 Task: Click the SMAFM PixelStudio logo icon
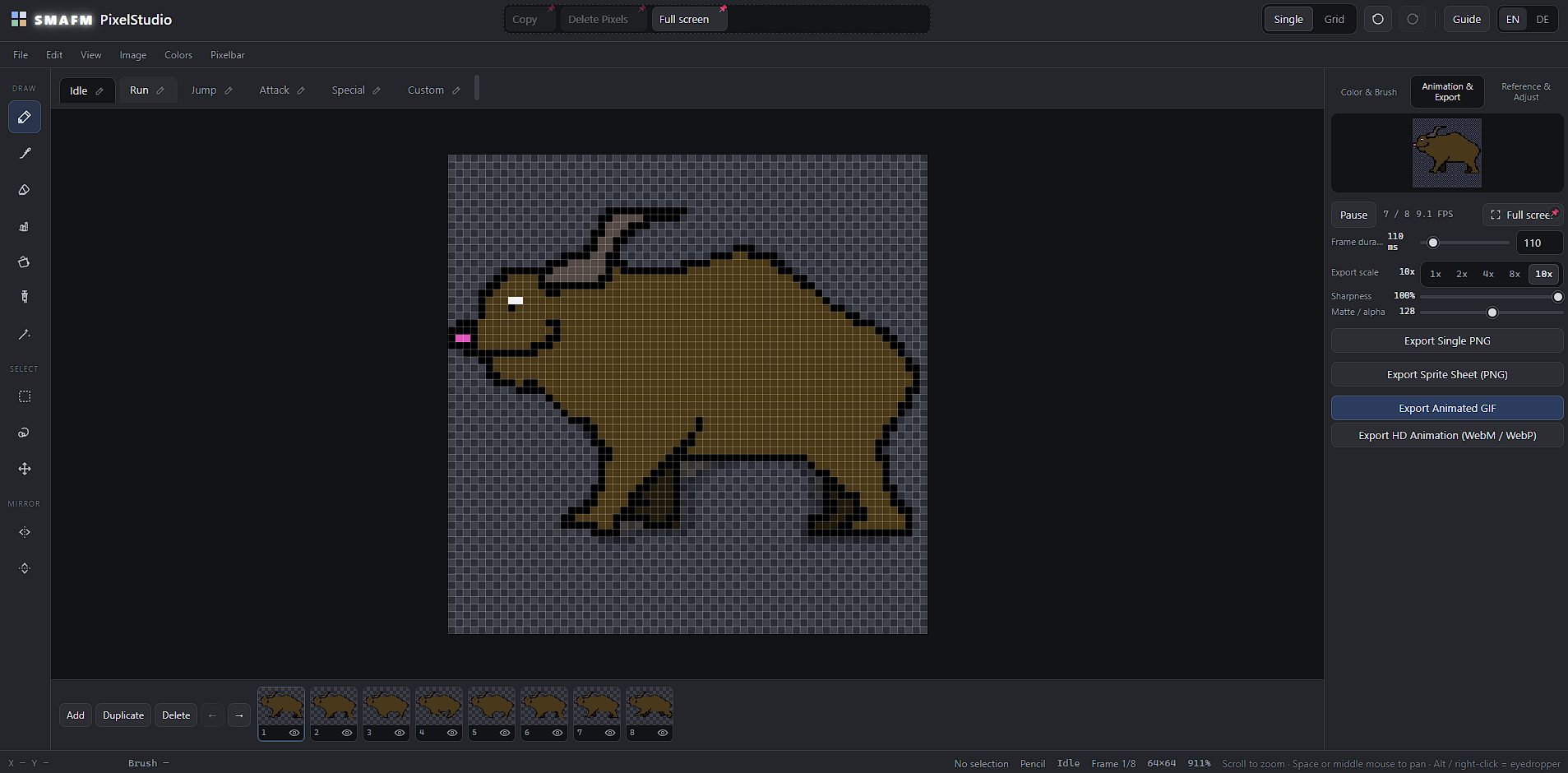click(19, 19)
